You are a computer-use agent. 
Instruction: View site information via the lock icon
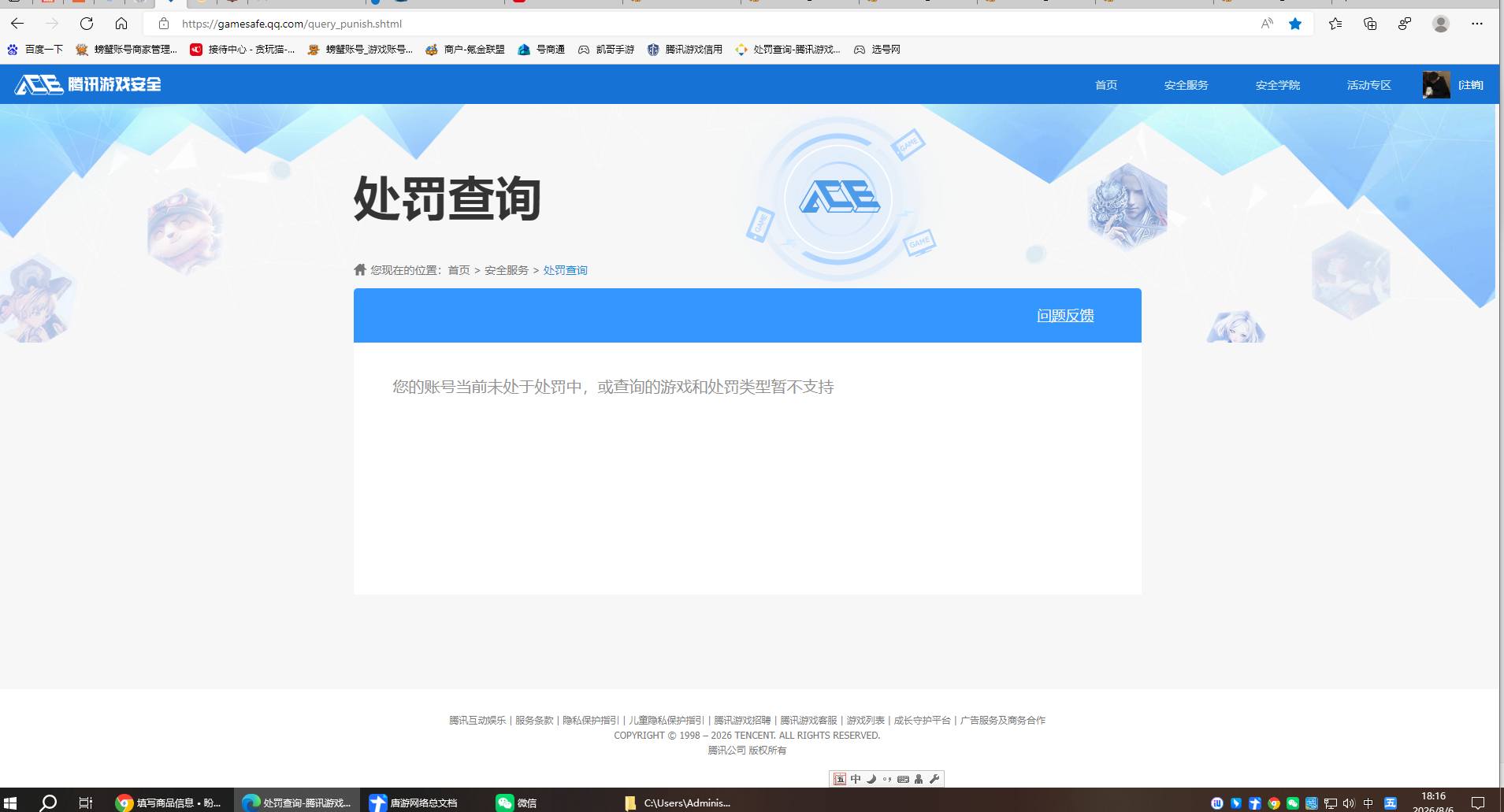(164, 24)
